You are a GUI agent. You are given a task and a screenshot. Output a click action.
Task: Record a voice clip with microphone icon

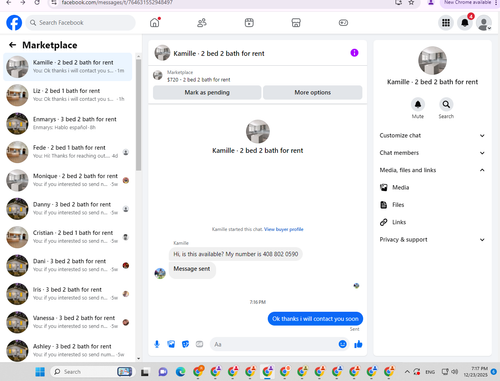[x=157, y=344]
